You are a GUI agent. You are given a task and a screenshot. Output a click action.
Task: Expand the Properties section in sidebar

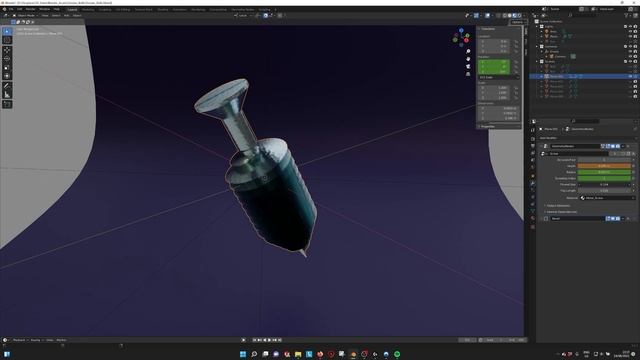click(488, 127)
